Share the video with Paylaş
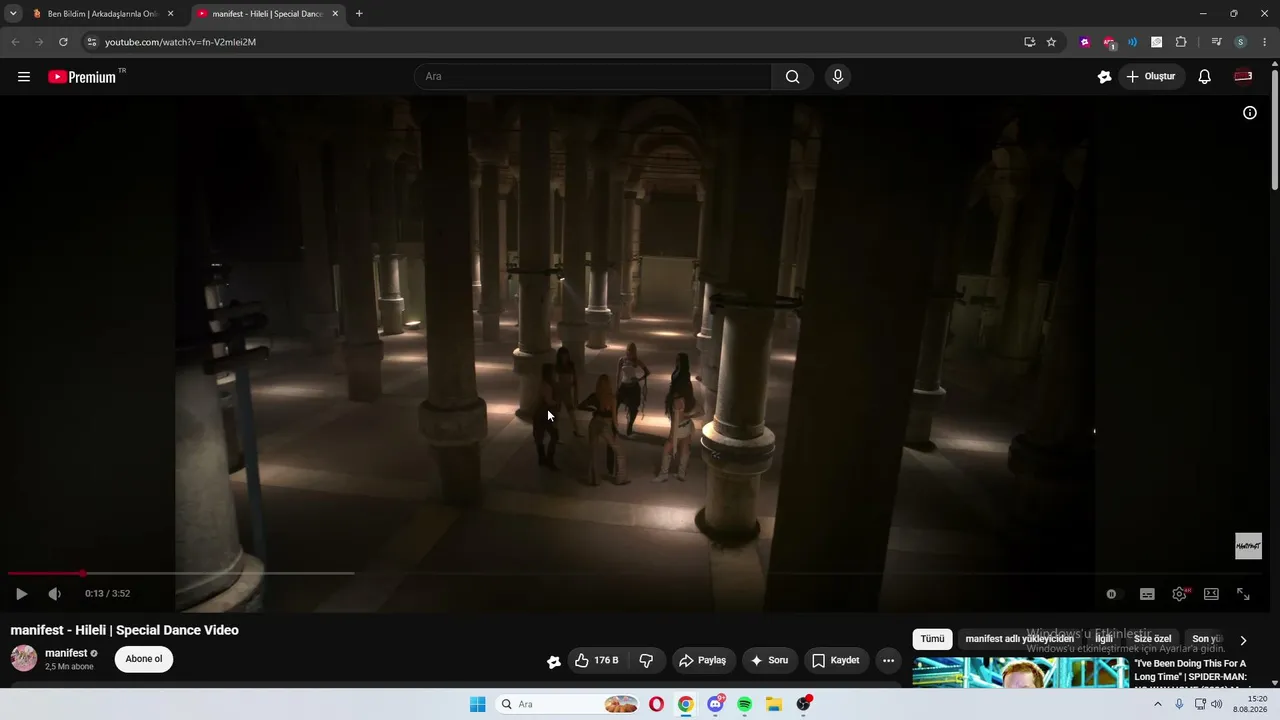The image size is (1280, 720). 702,661
